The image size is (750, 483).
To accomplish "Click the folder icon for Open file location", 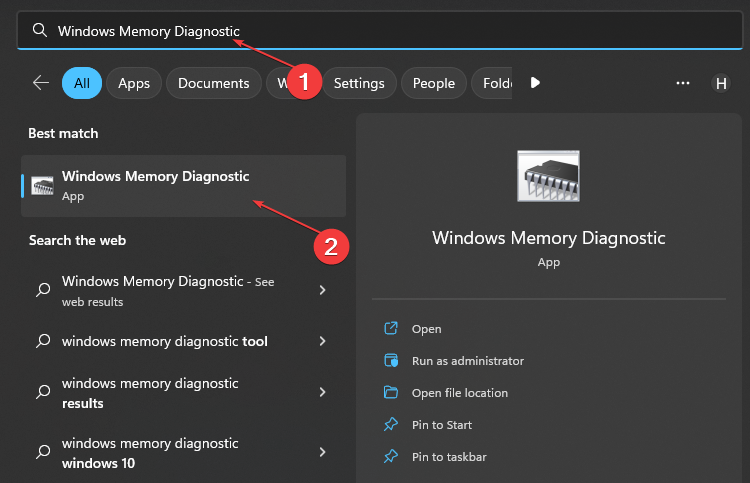I will click(x=391, y=392).
